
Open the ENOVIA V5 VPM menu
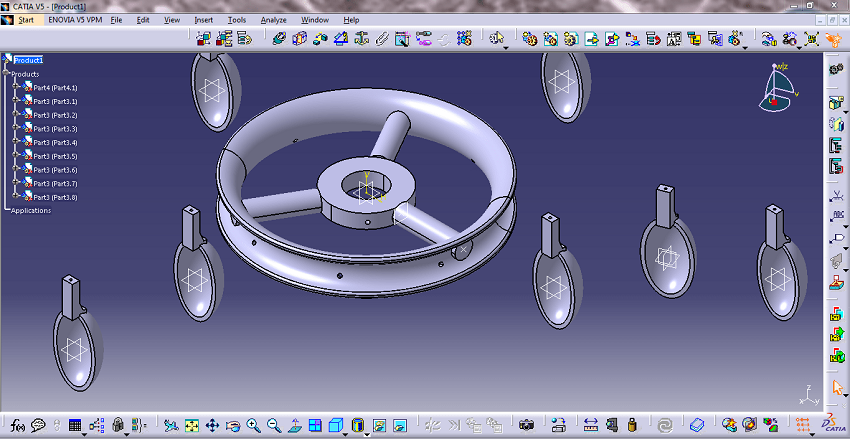tap(73, 20)
